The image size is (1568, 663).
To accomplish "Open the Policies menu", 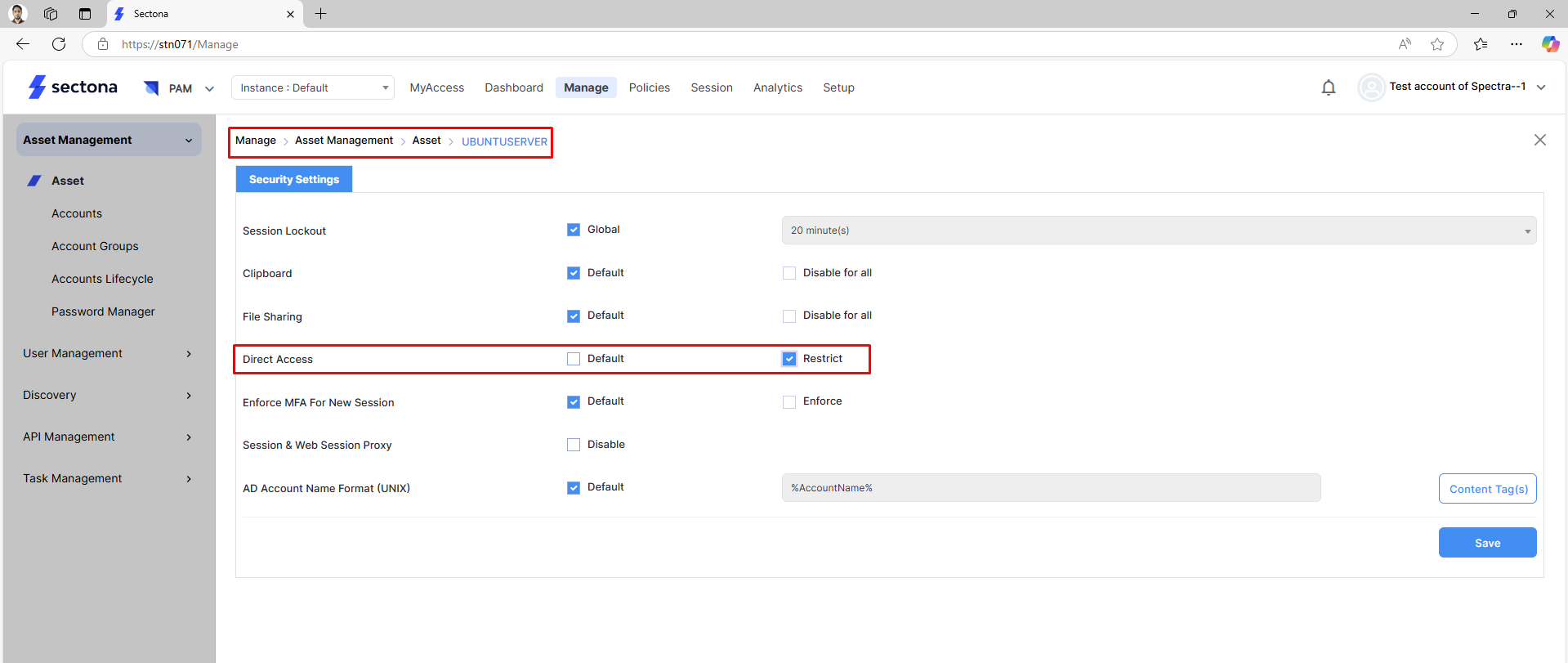I will tap(650, 87).
